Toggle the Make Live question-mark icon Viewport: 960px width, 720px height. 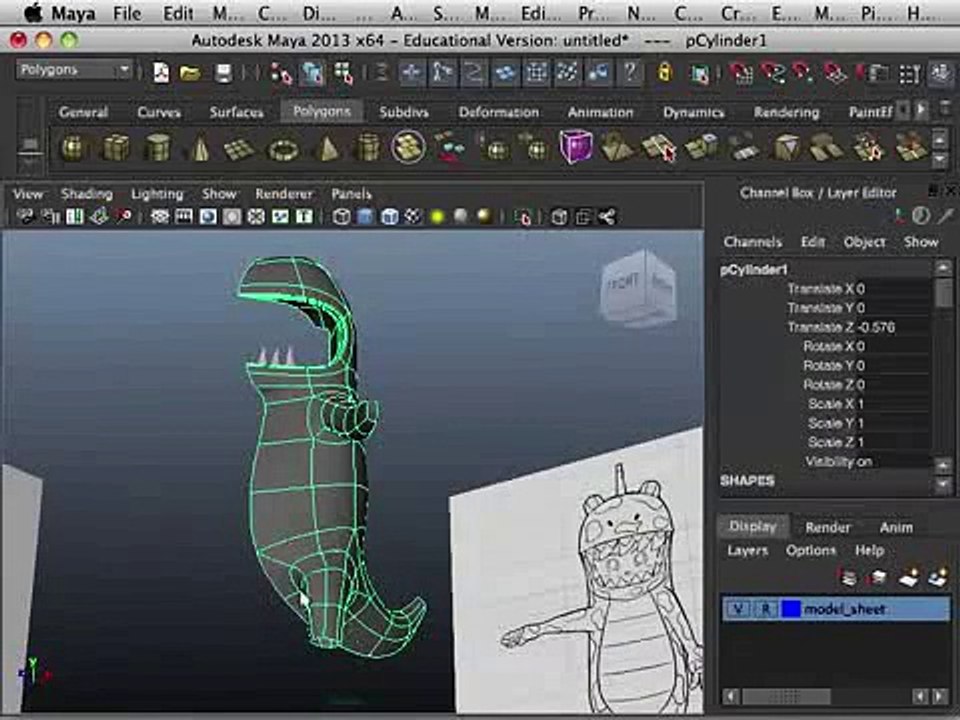pyautogui.click(x=630, y=73)
